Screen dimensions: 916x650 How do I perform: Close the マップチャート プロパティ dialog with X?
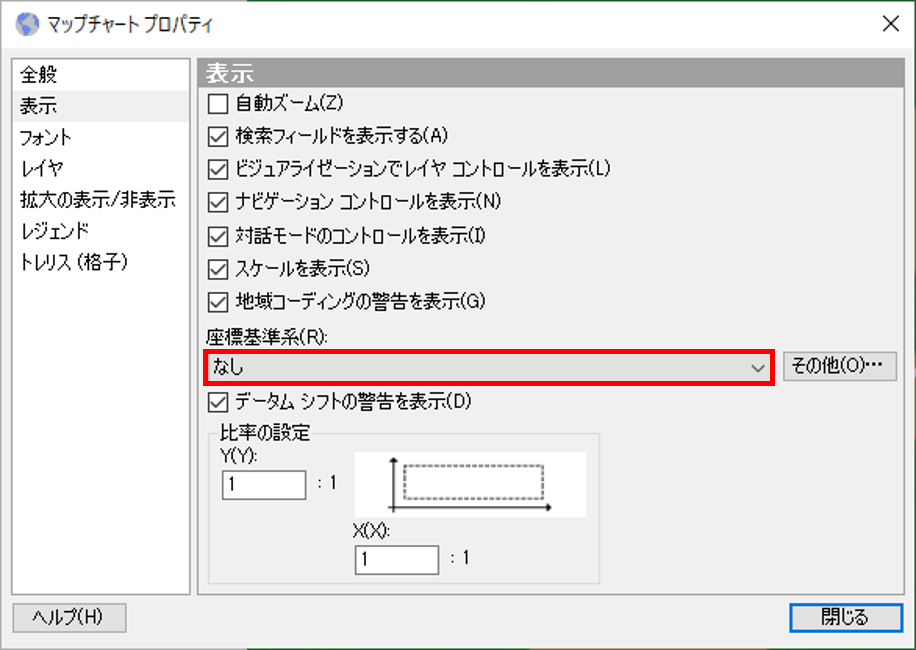coord(891,24)
